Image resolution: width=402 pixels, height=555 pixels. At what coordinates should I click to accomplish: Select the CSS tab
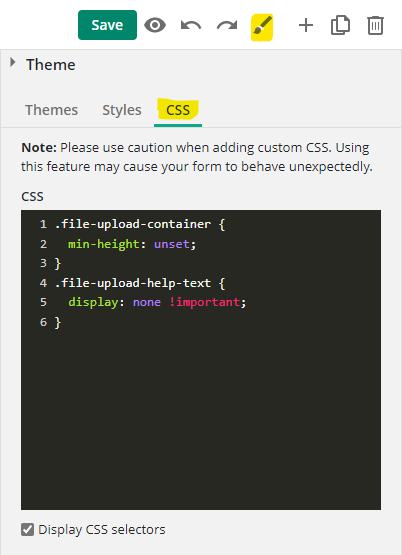[x=178, y=110]
